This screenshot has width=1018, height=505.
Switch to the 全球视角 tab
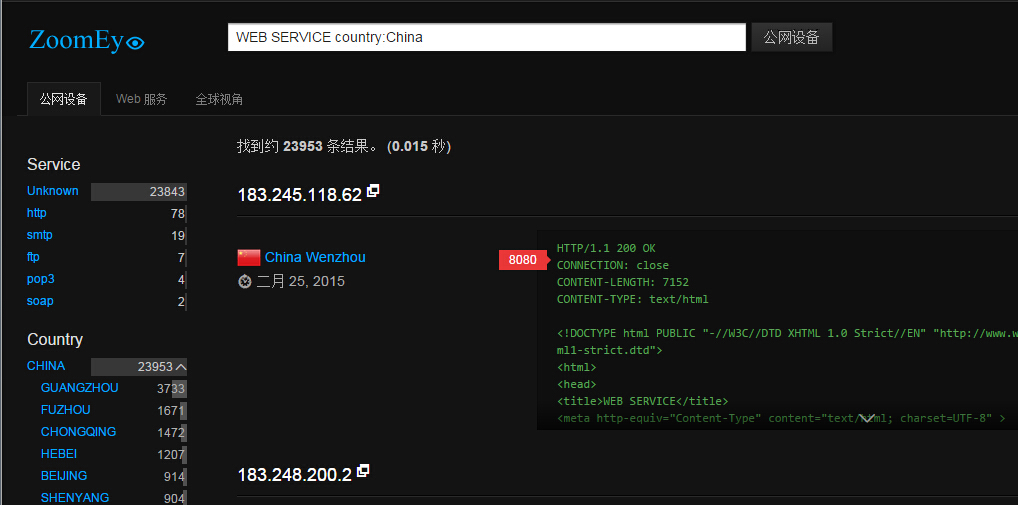click(x=219, y=99)
